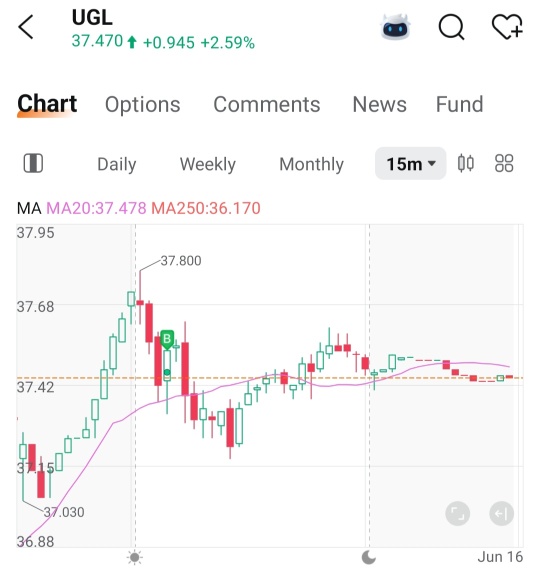The height and width of the screenshot is (568, 540).
Task: Click the MA250:36.170 indicator label
Action: [x=206, y=208]
